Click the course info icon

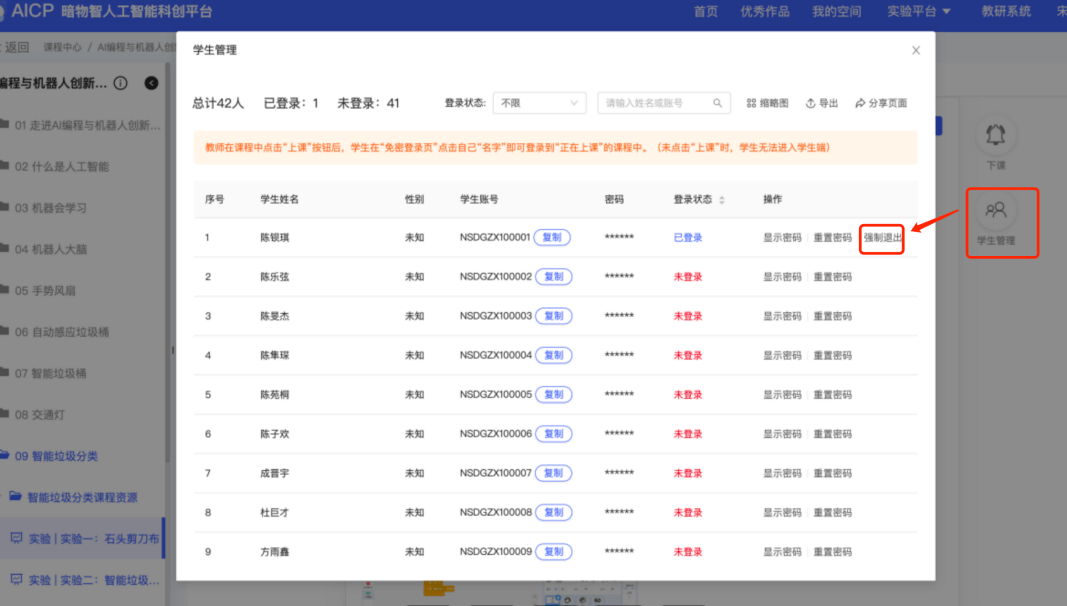(120, 83)
